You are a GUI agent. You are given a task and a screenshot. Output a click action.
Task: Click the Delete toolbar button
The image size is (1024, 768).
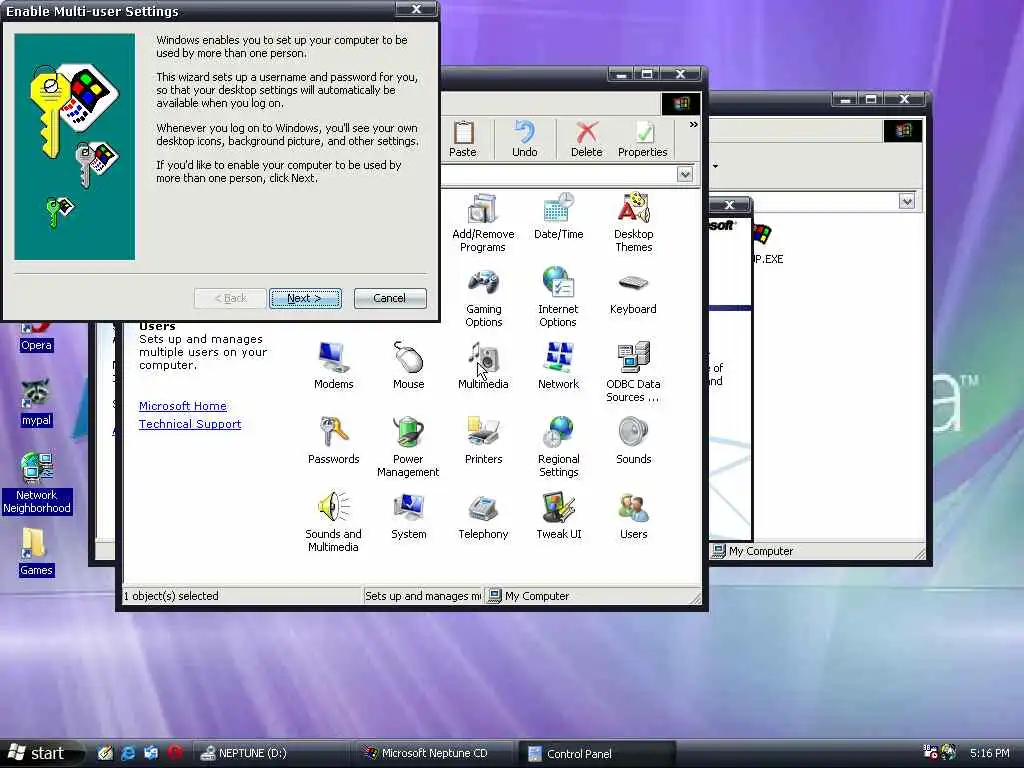(586, 139)
